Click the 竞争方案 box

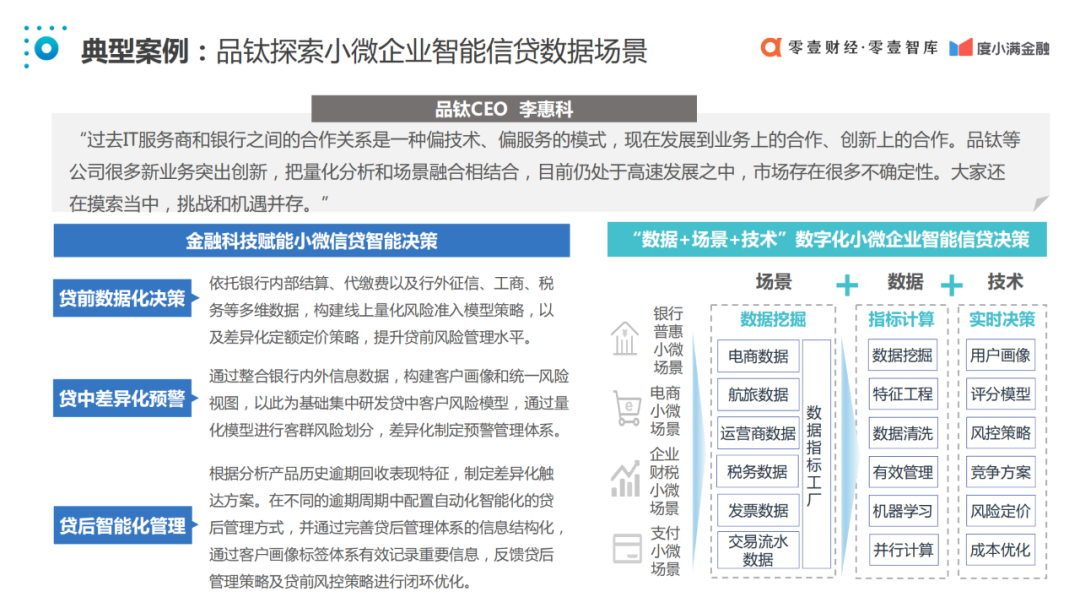[1000, 472]
